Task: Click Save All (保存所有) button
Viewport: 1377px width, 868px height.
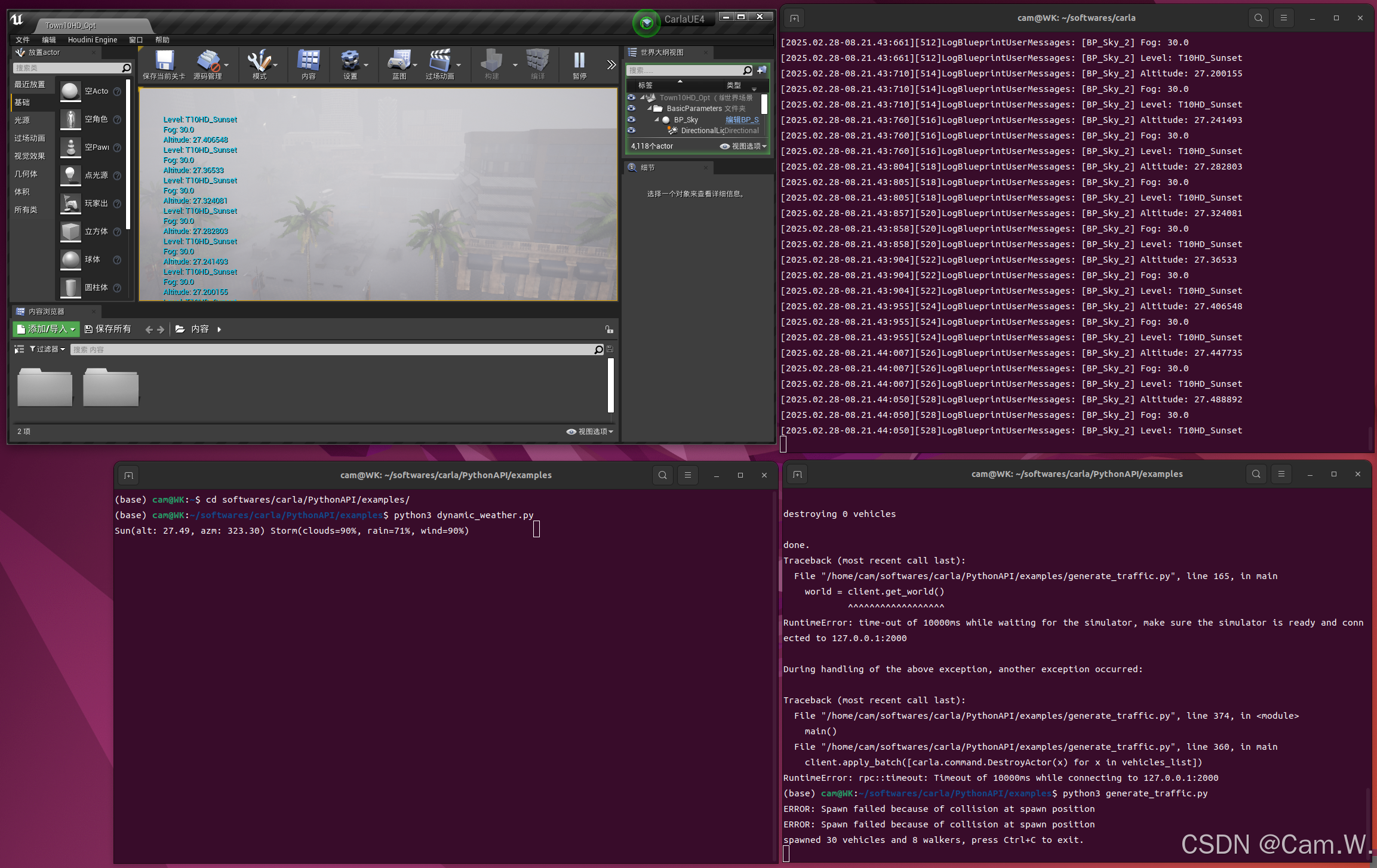Action: pos(108,329)
